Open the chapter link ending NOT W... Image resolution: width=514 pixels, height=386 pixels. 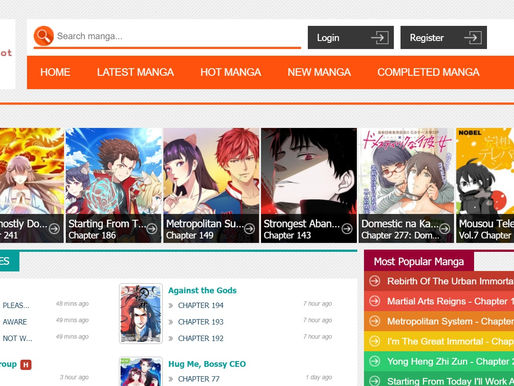click(x=17, y=338)
